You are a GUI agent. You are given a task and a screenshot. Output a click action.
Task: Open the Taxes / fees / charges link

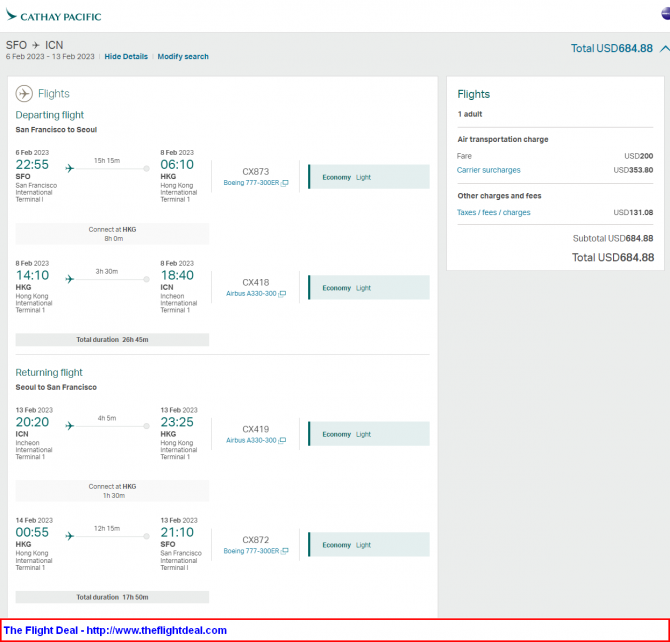[x=494, y=212]
